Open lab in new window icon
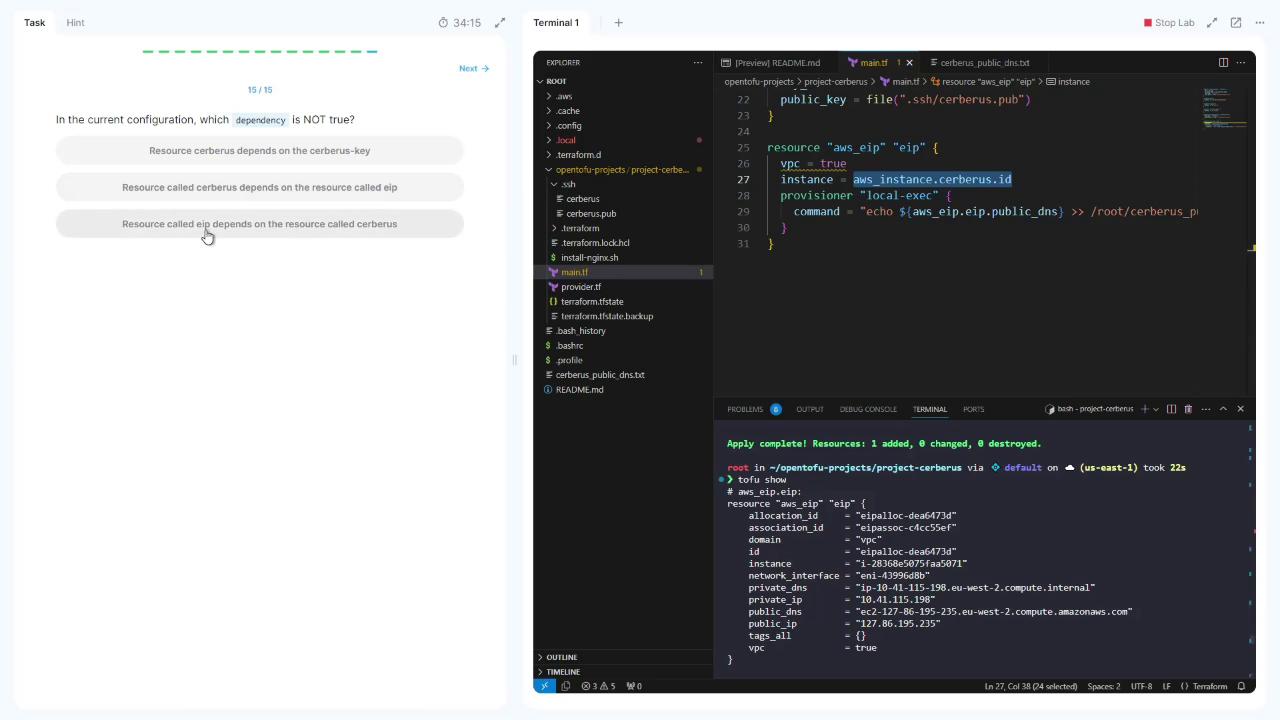The width and height of the screenshot is (1280, 720). pos(1236,22)
